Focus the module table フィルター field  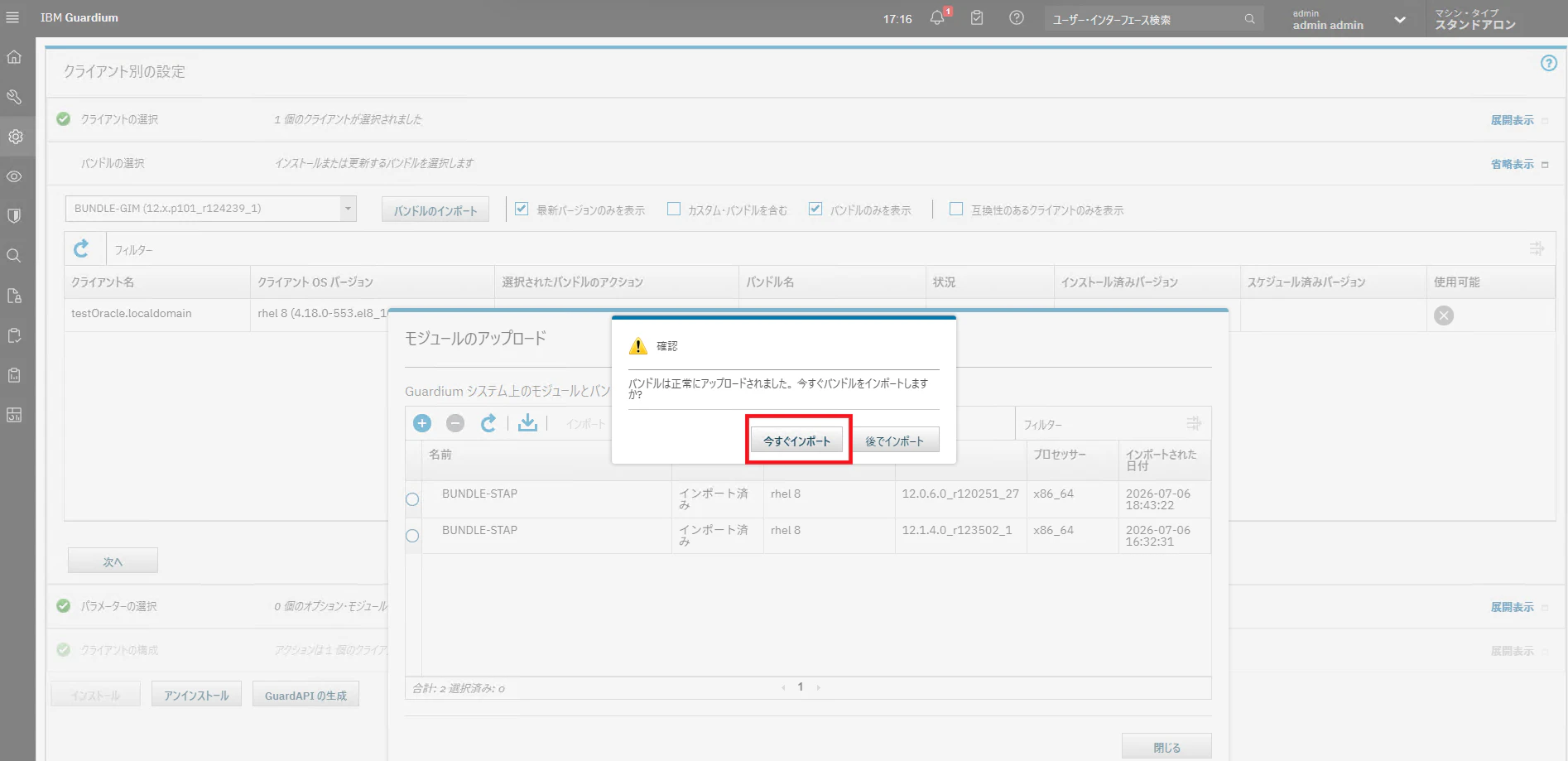click(x=1099, y=424)
